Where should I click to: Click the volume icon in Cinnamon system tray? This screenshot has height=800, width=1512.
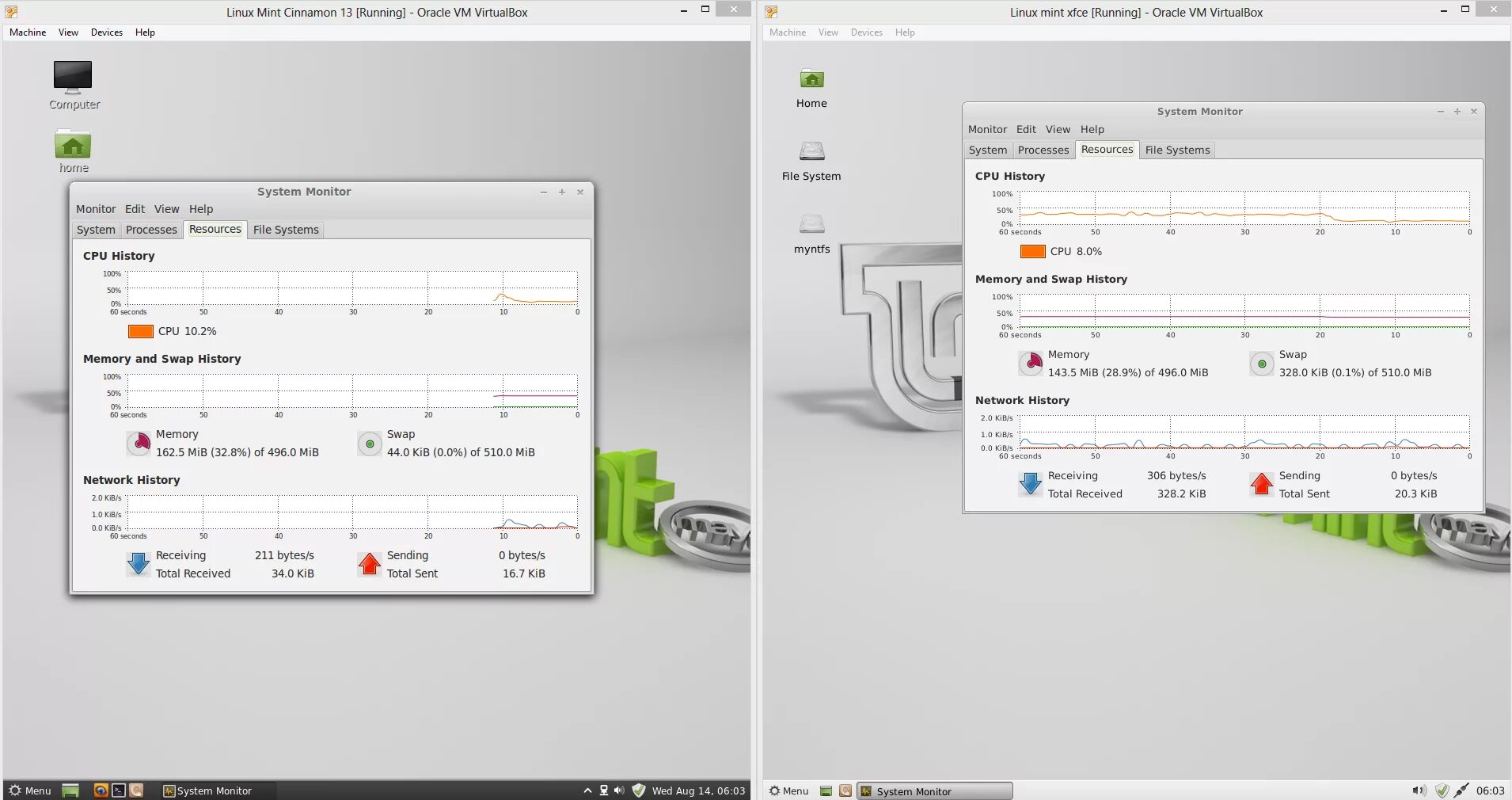[x=619, y=790]
